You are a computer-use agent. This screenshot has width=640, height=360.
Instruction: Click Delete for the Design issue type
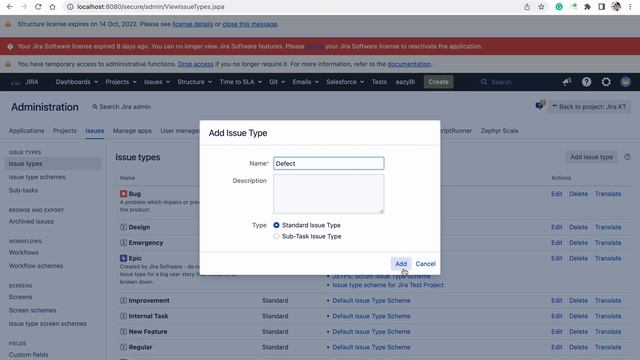pos(578,227)
